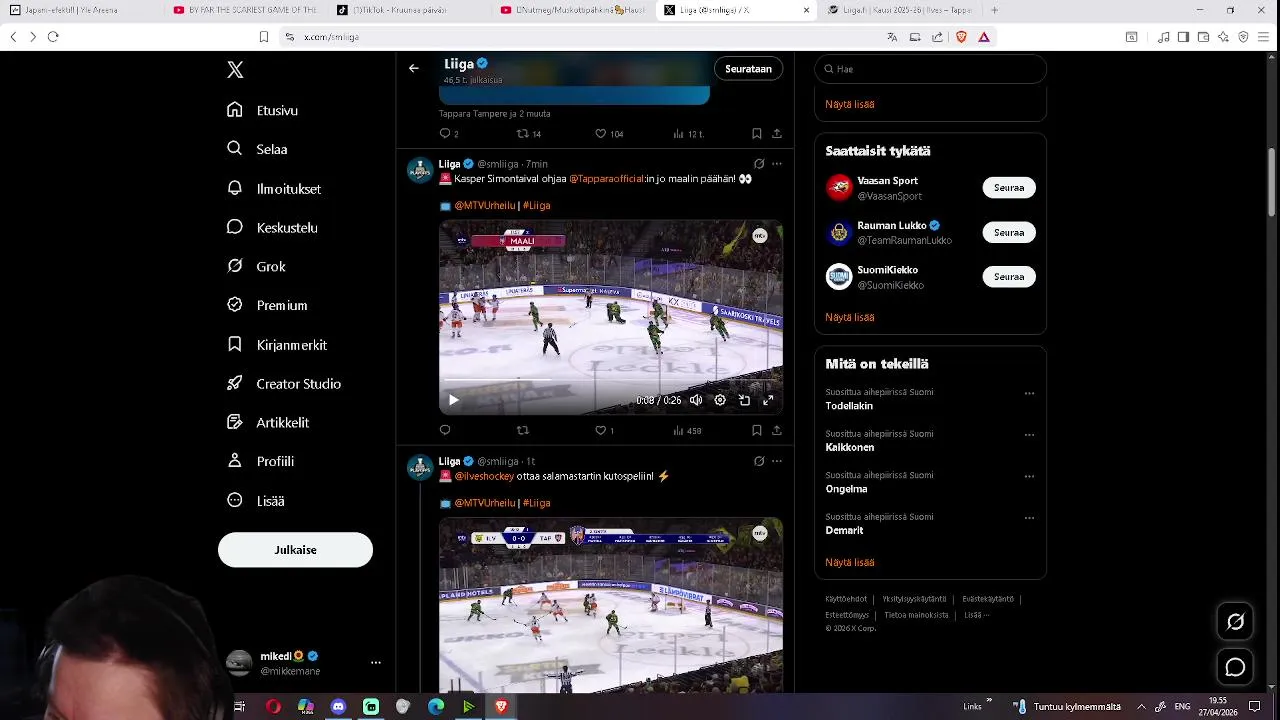Image resolution: width=1280 pixels, height=720 pixels.
Task: Click the X logo in the sidebar
Action: 235,70
